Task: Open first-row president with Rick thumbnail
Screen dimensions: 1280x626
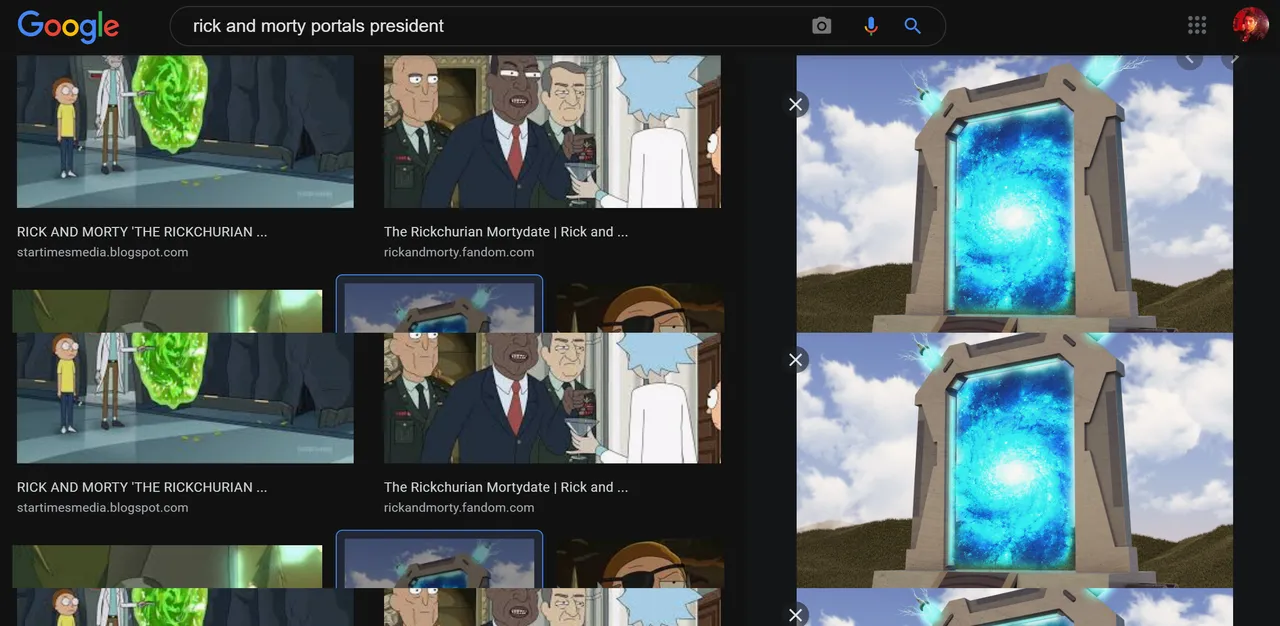Action: (552, 131)
